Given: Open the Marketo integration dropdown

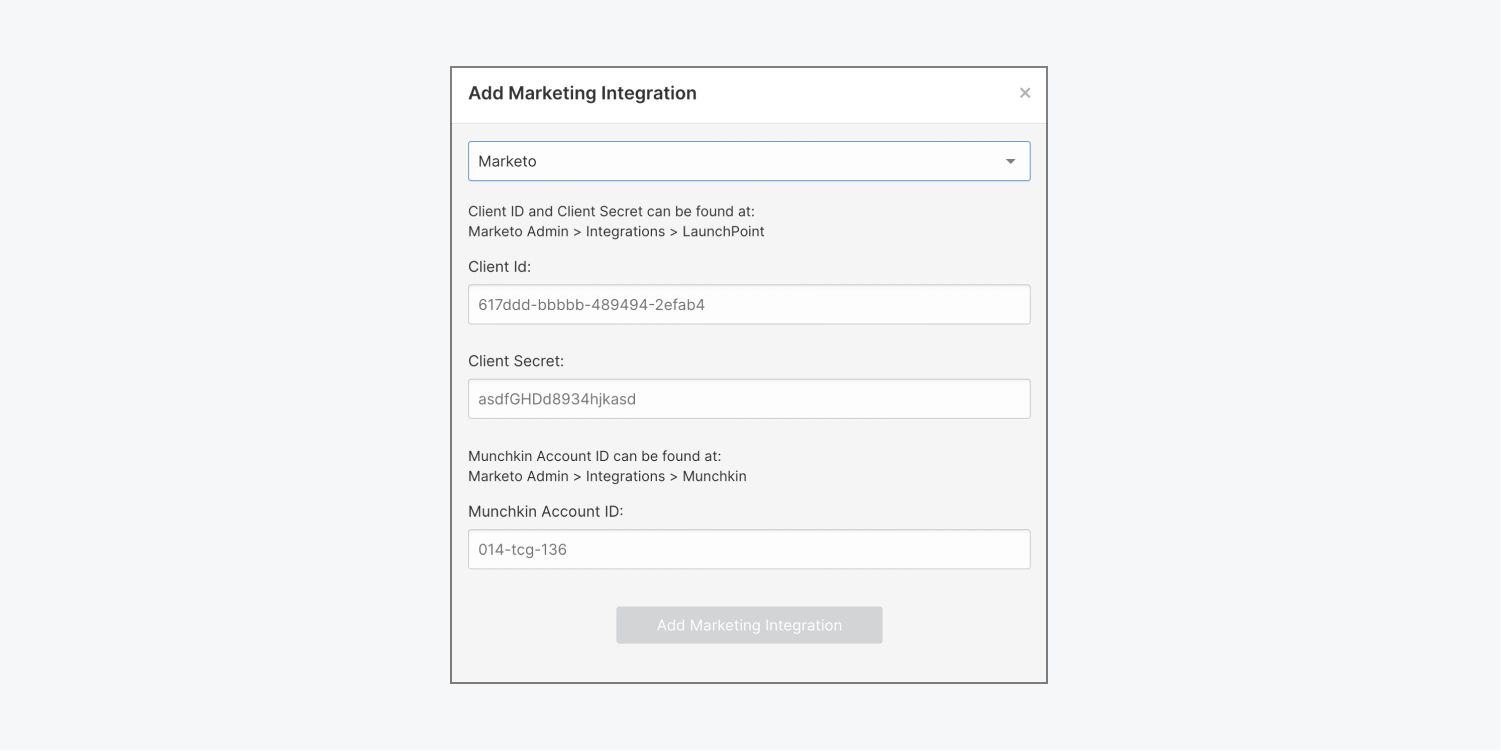Looking at the screenshot, I should point(749,161).
